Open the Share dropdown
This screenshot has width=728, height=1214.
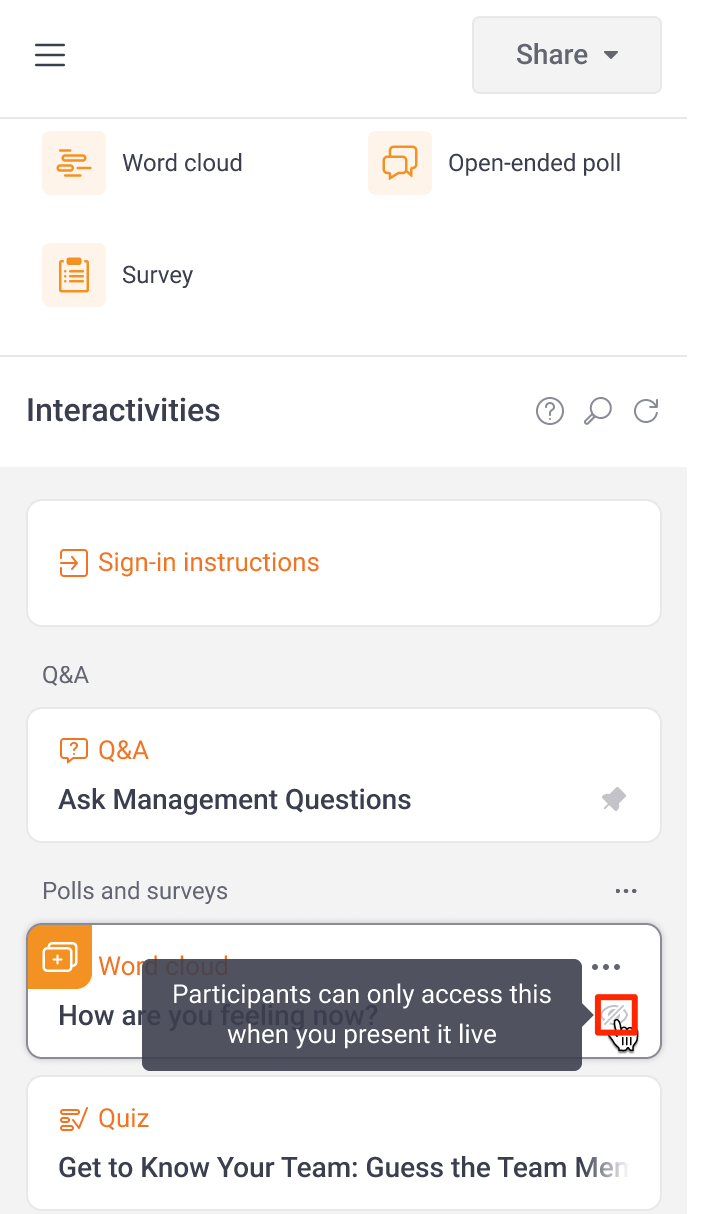(x=566, y=55)
